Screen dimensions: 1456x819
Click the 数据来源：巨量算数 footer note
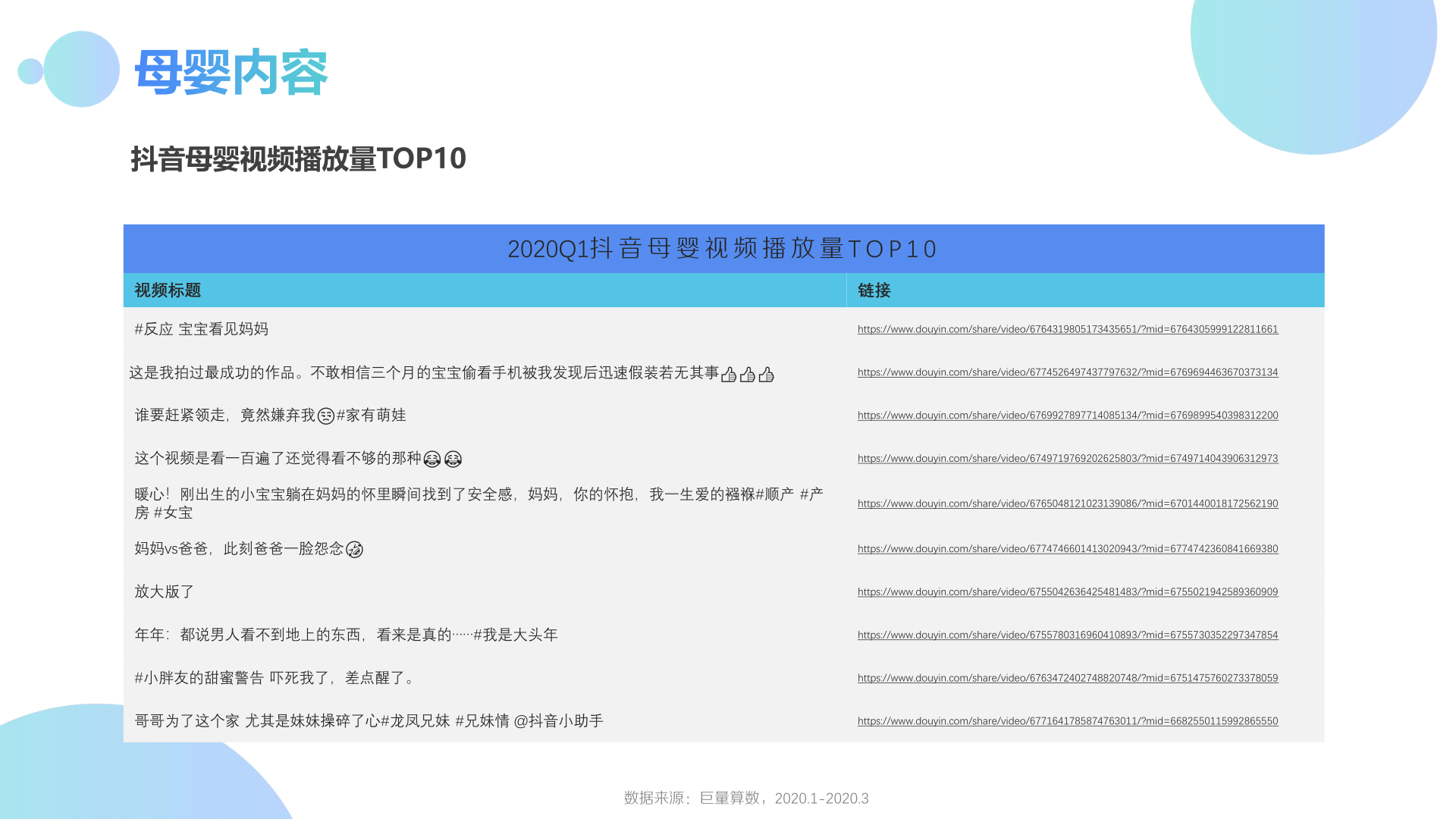click(x=746, y=799)
